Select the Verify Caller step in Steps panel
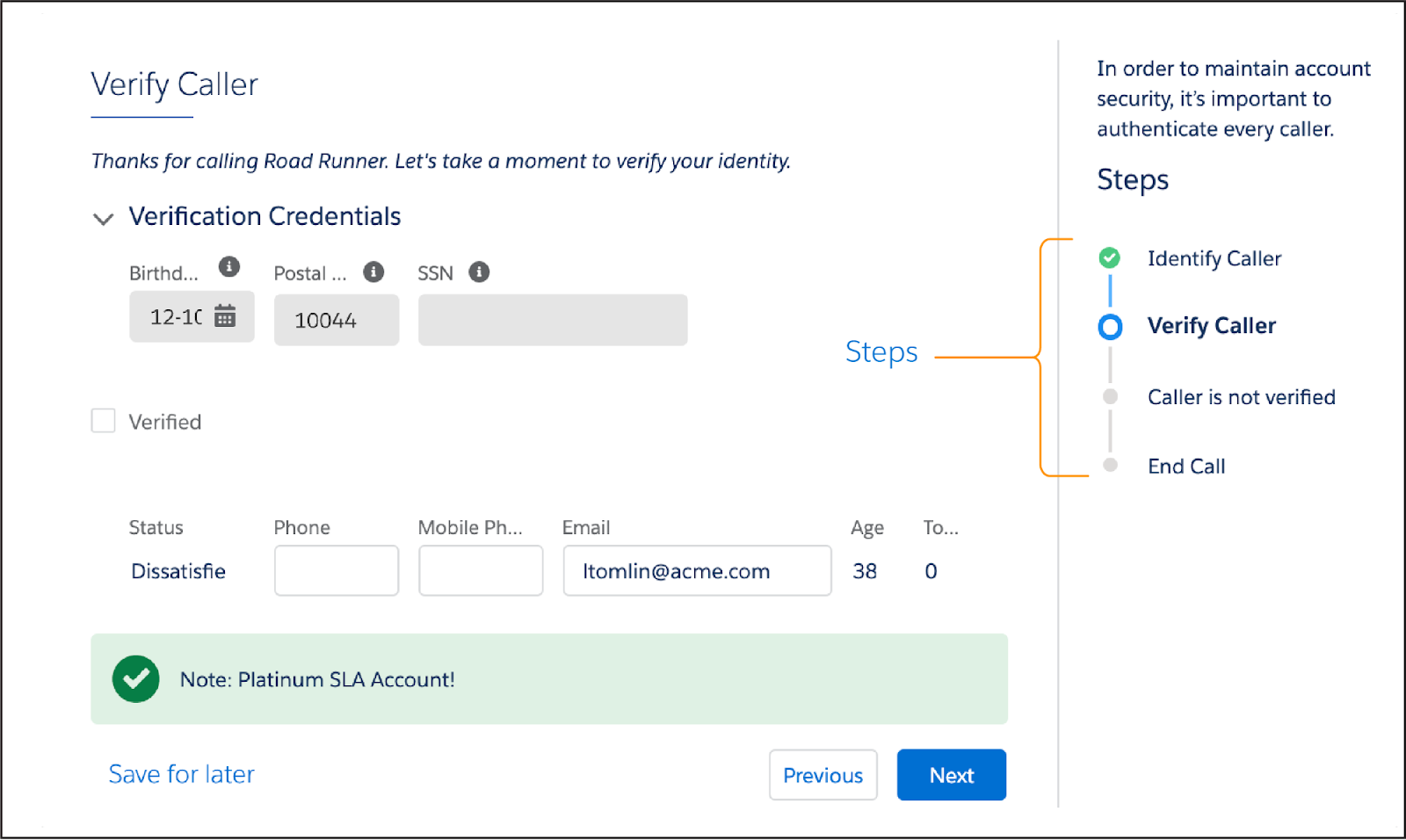This screenshot has width=1406, height=840. click(x=1211, y=325)
